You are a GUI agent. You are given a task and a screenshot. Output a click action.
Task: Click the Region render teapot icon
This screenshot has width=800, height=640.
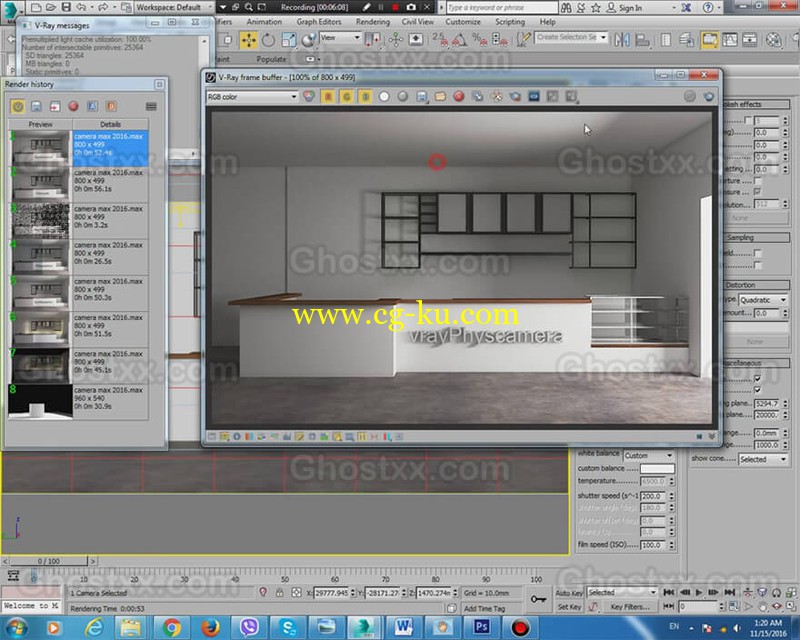pyautogui.click(x=515, y=96)
